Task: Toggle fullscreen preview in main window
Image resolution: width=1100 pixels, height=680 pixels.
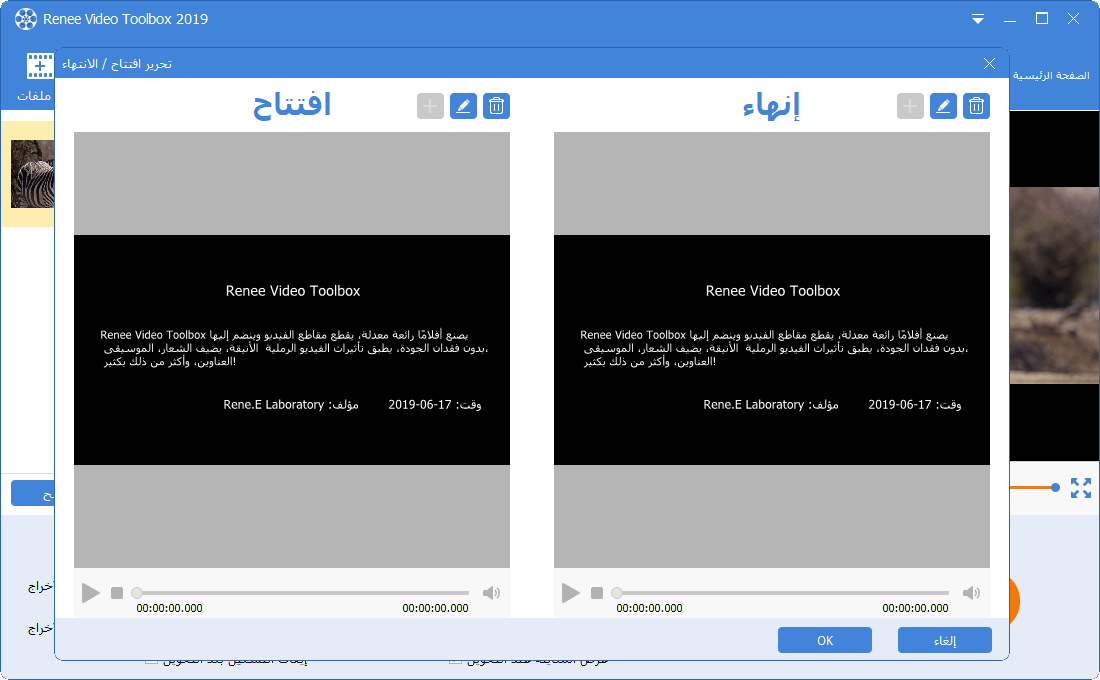Action: (1080, 488)
